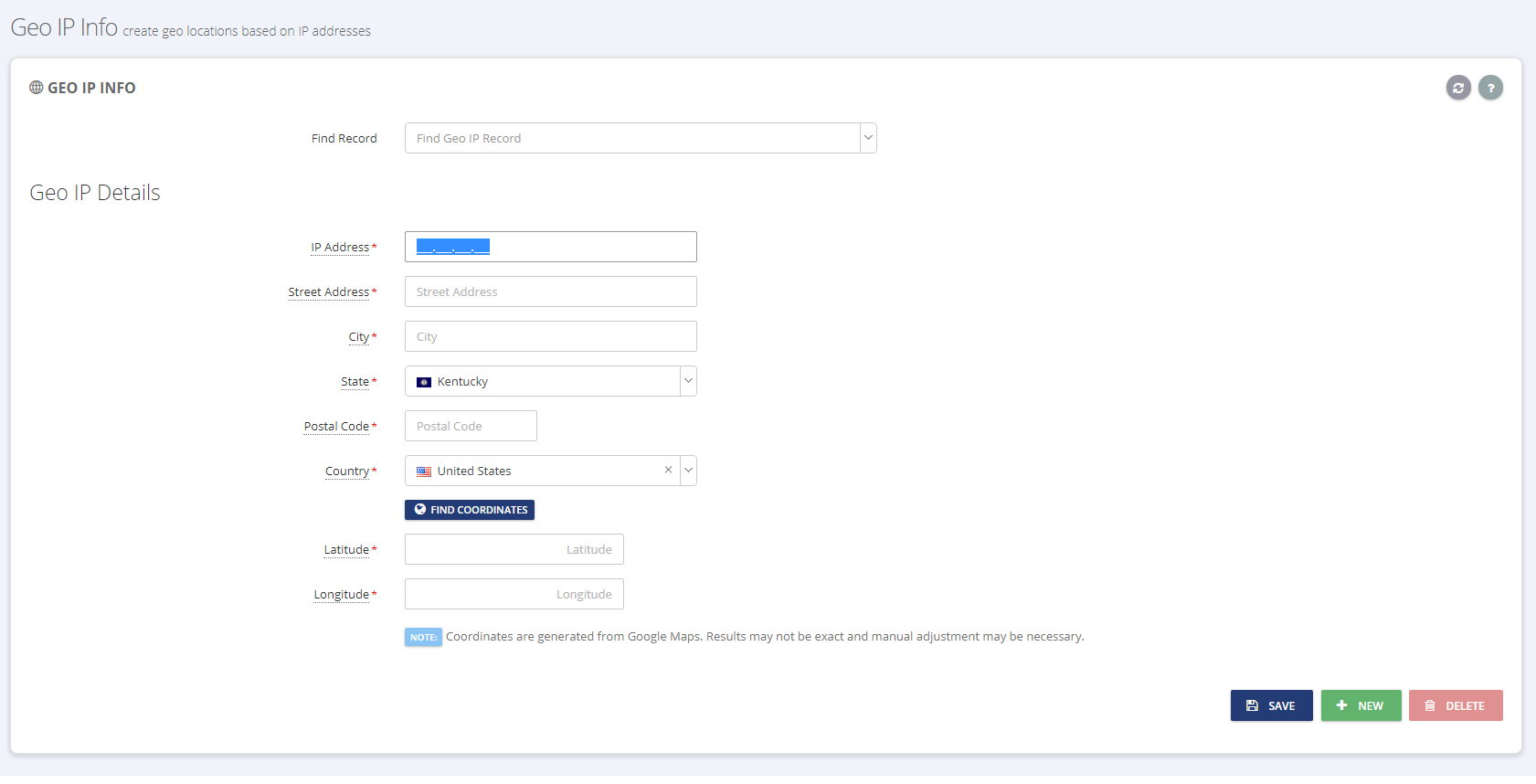Expand the Find Geo IP Record dropdown
The width and height of the screenshot is (1536, 784).
pyautogui.click(x=868, y=138)
